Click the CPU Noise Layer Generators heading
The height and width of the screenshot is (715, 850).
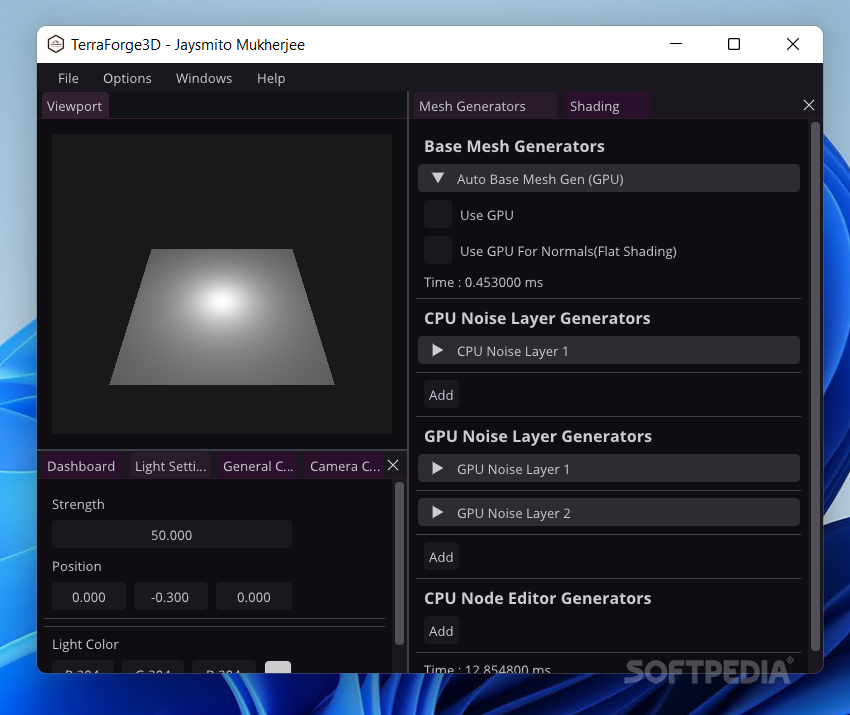[537, 318]
